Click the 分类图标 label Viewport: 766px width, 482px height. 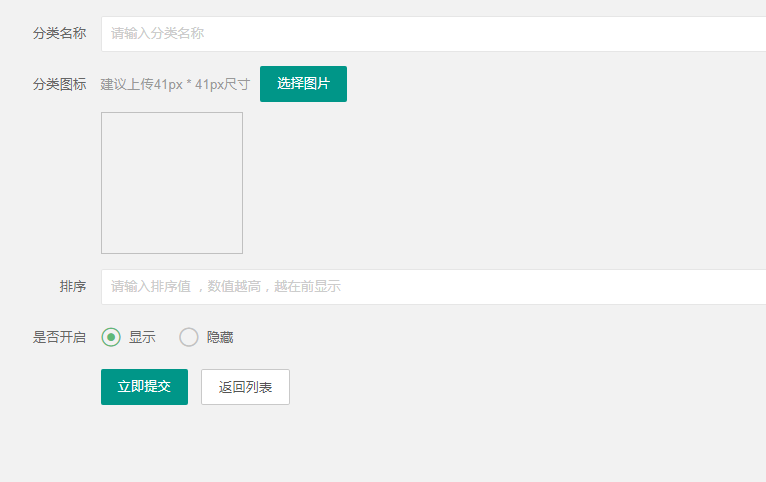click(x=60, y=84)
